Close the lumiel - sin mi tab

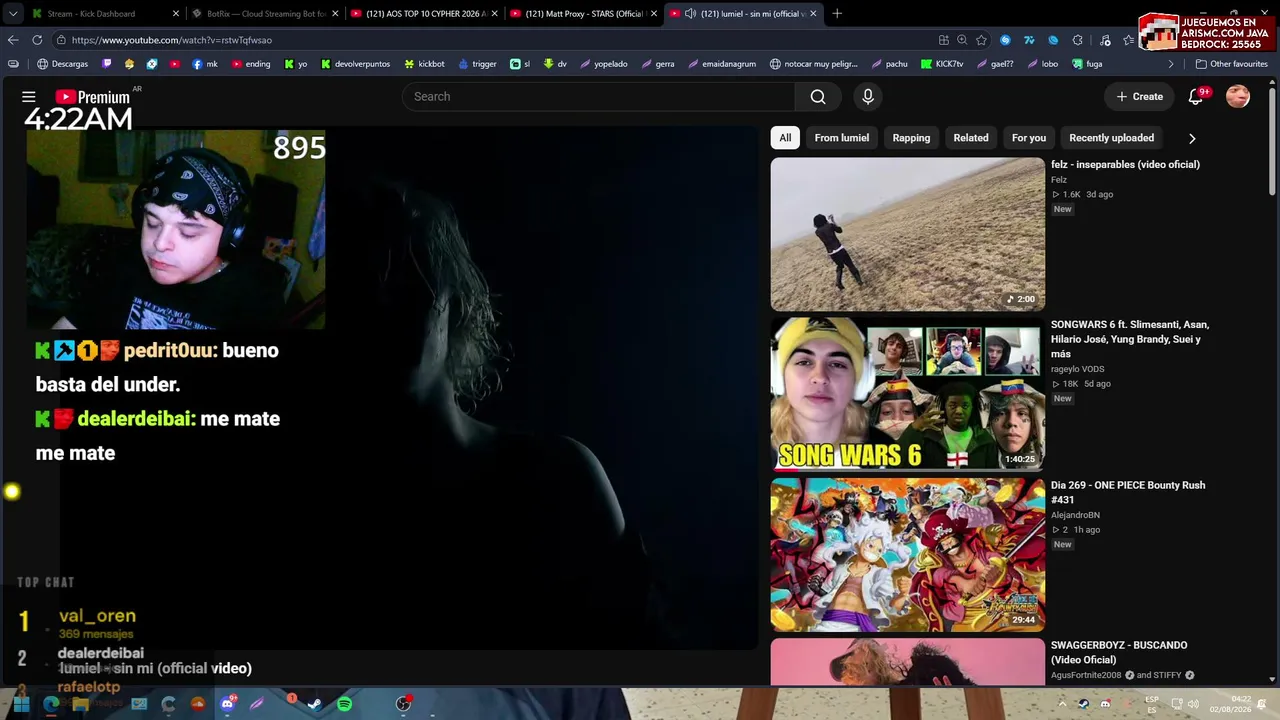[x=813, y=14]
